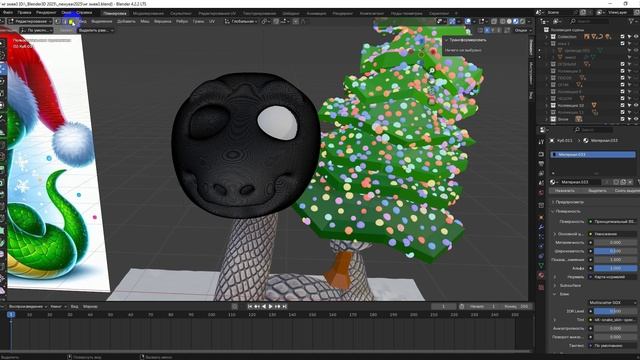Open the Physics properties tab
The width and height of the screenshot is (640, 360).
[x=541, y=247]
